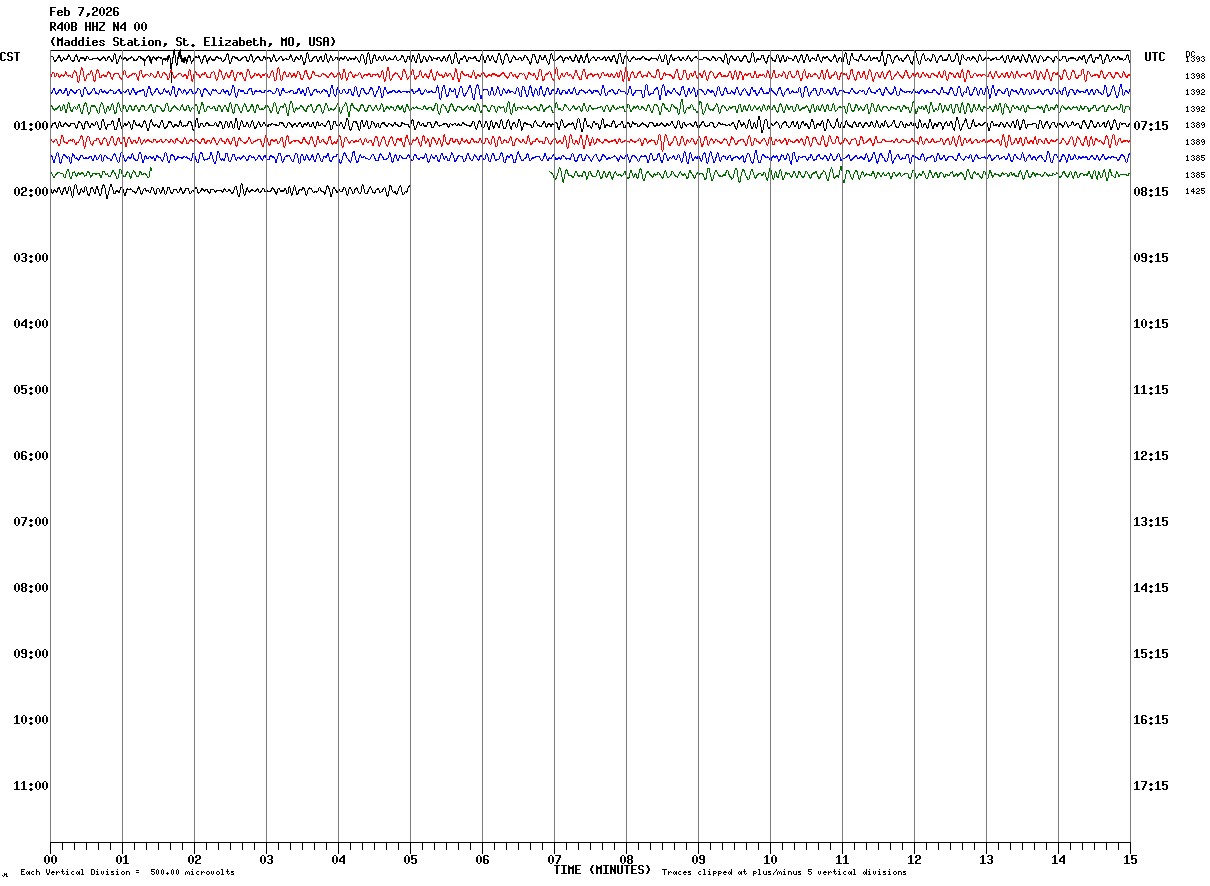Click the CST hour label '11:00'

pyautogui.click(x=31, y=786)
